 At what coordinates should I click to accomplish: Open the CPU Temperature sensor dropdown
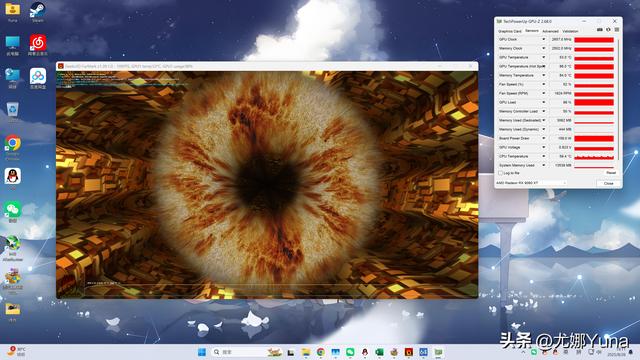(543, 156)
